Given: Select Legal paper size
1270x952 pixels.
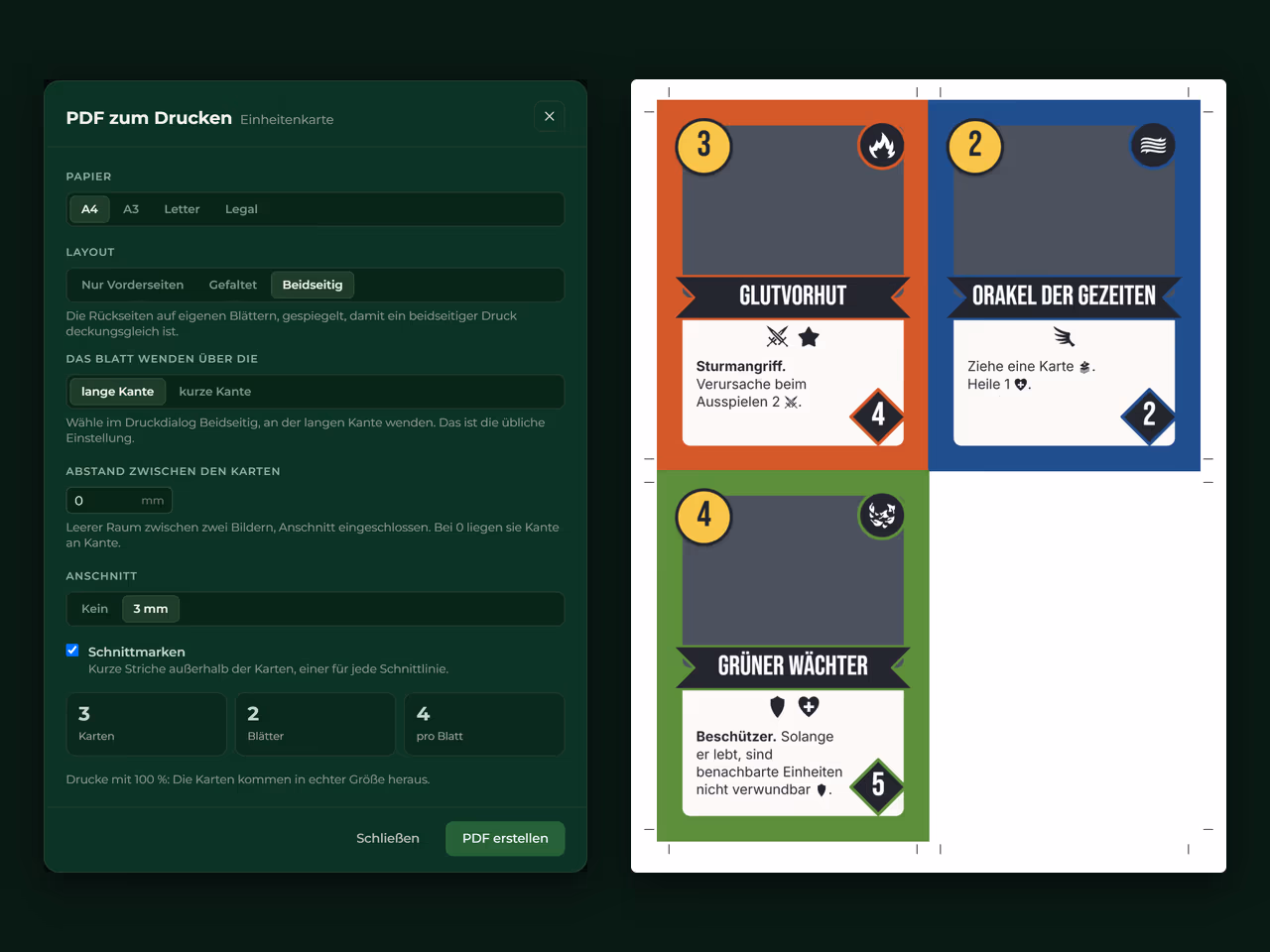Looking at the screenshot, I should [241, 209].
